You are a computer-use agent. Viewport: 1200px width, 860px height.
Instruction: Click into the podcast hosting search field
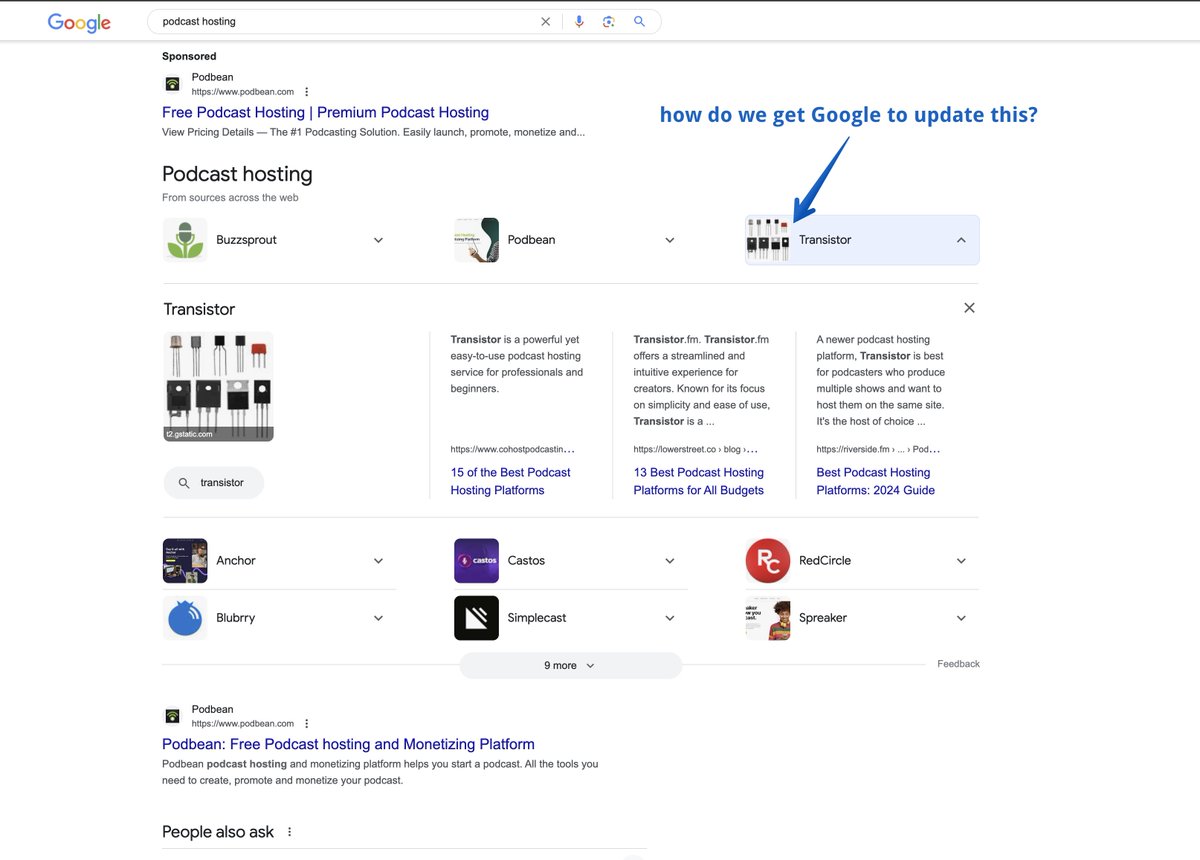[x=340, y=22]
